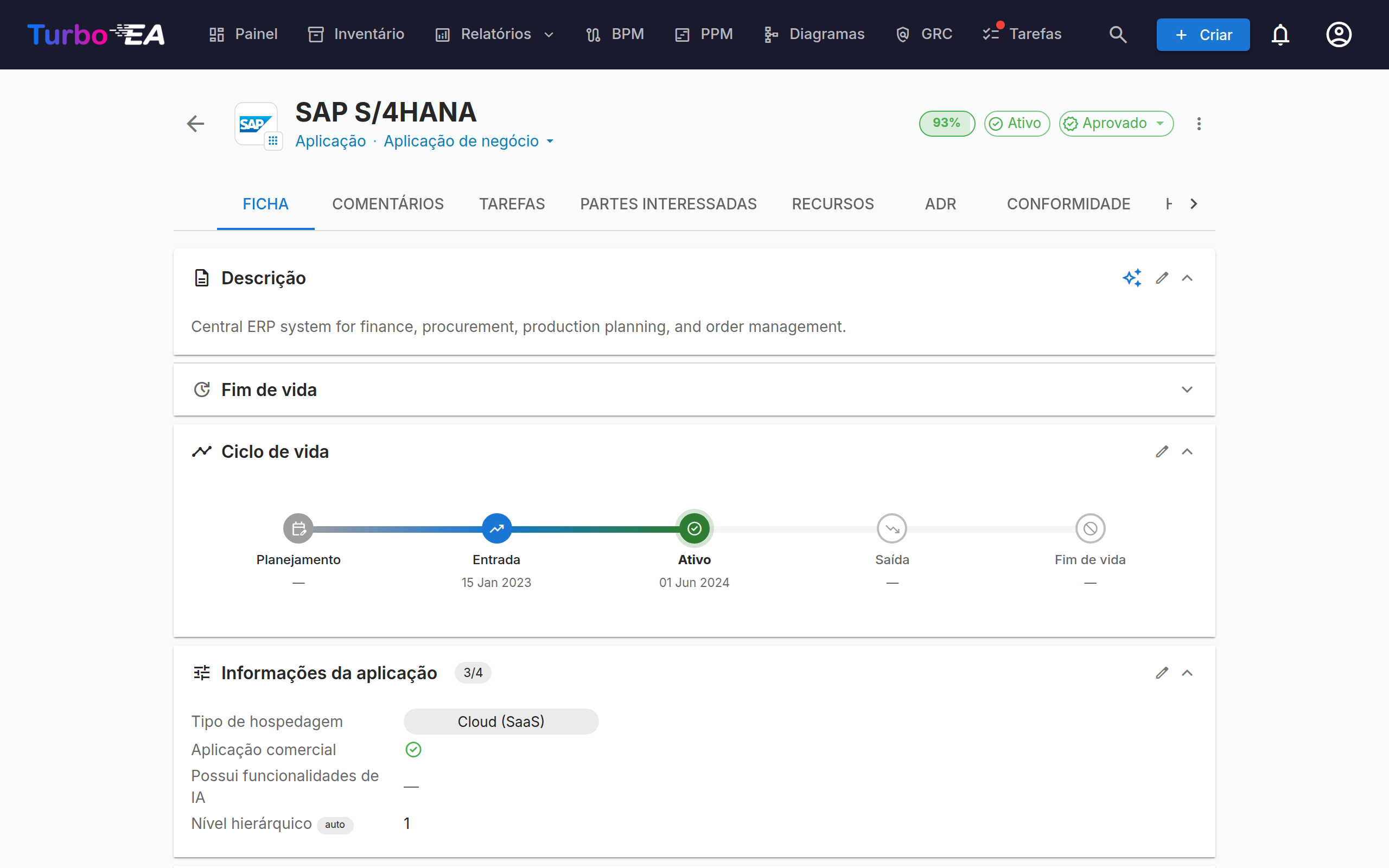The image size is (1389, 868).
Task: Open Inventário in the navbar
Action: [x=356, y=34]
